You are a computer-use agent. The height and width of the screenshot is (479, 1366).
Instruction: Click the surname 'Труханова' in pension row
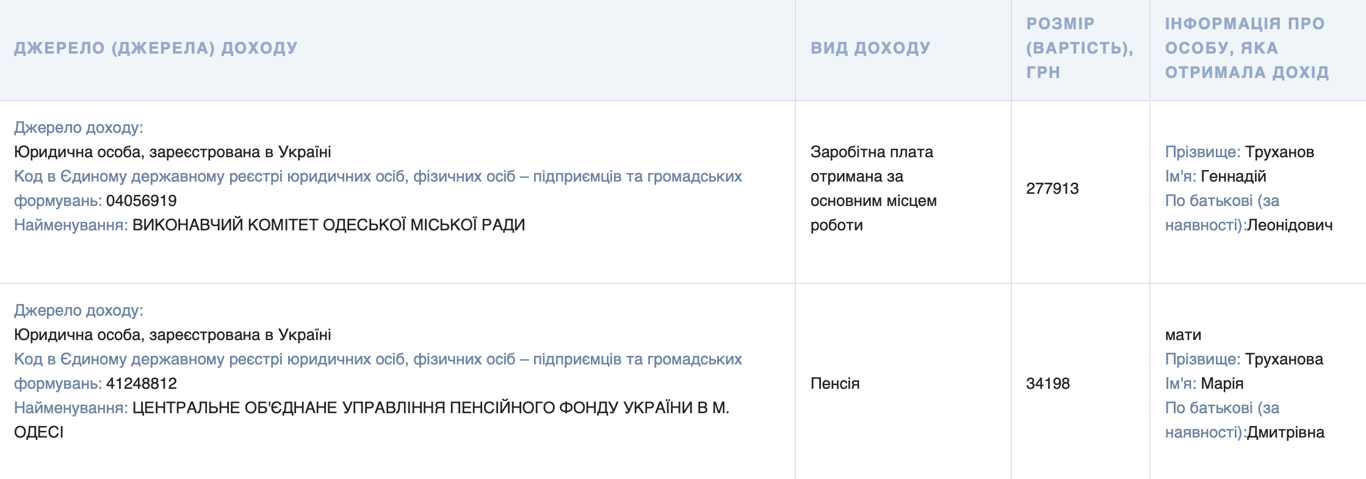[x=1284, y=359]
